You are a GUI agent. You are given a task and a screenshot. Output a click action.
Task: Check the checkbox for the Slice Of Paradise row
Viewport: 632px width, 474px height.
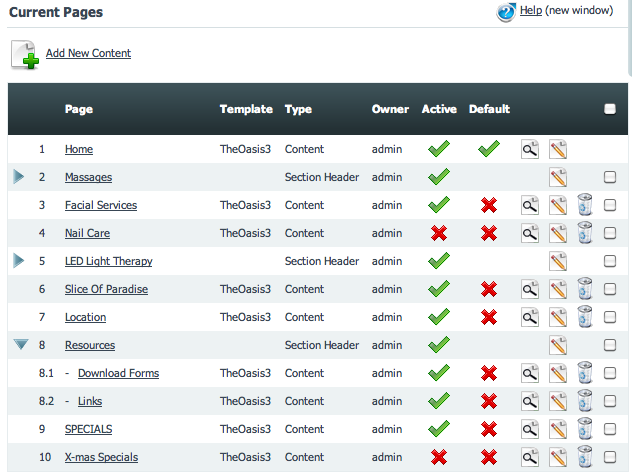(x=610, y=289)
